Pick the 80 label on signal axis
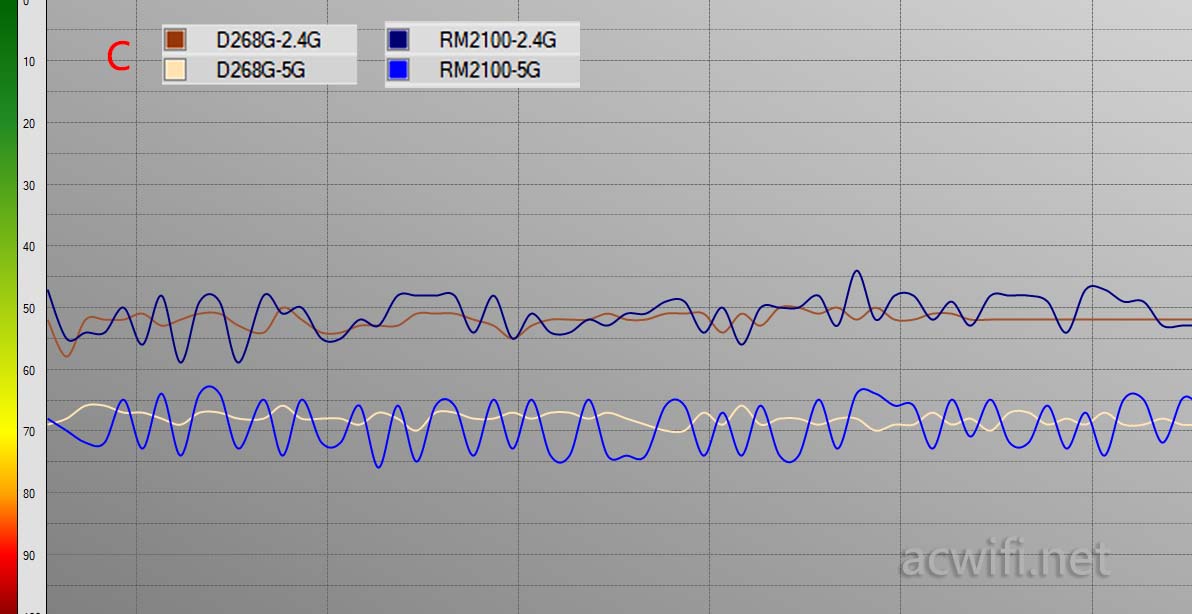1192x614 pixels. [x=28, y=494]
